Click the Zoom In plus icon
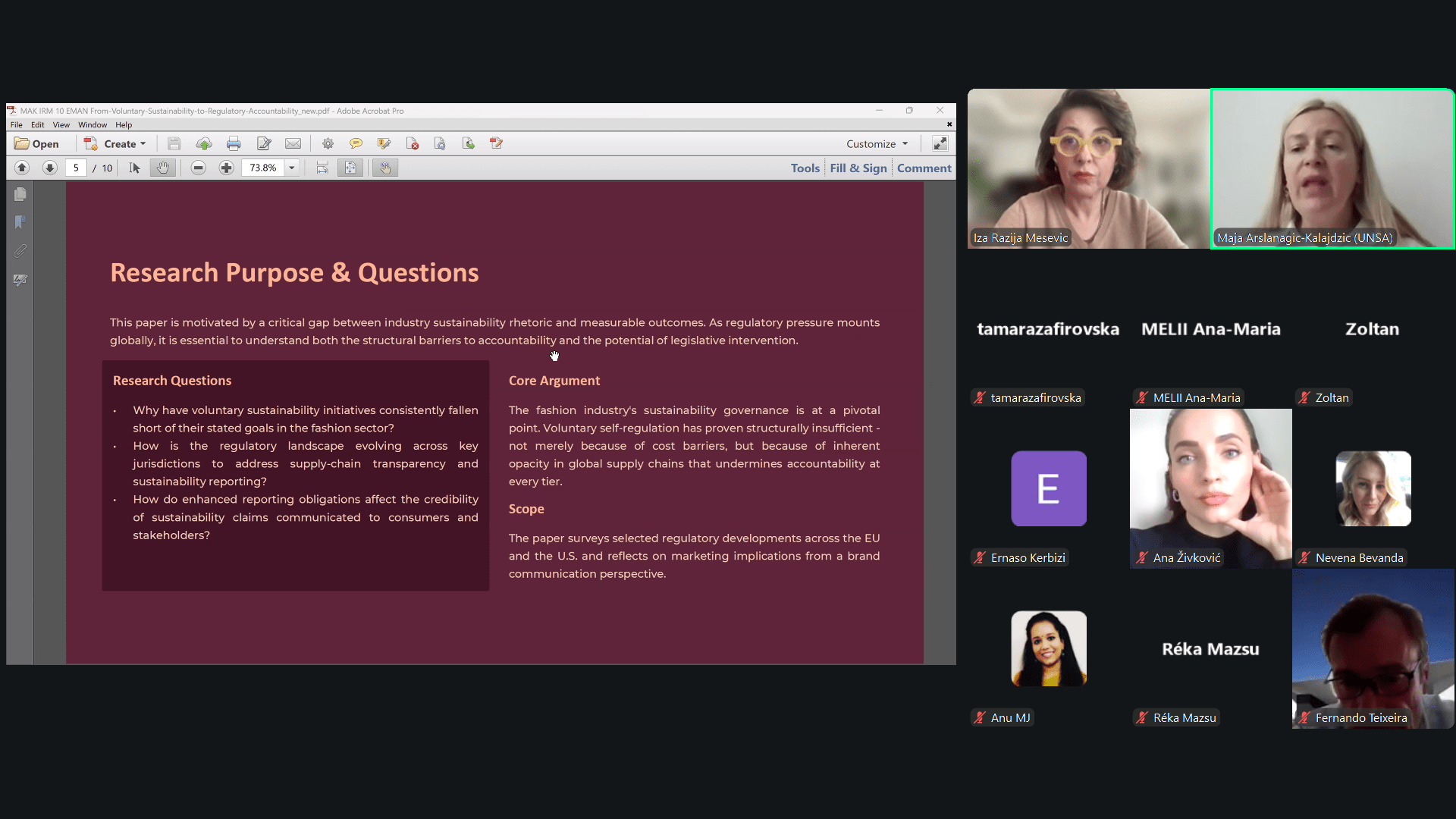Image resolution: width=1456 pixels, height=819 pixels. point(226,168)
